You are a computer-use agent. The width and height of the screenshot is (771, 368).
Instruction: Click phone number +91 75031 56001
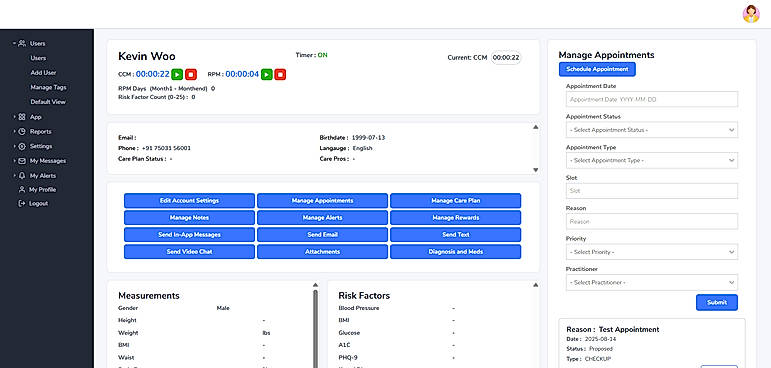point(166,148)
